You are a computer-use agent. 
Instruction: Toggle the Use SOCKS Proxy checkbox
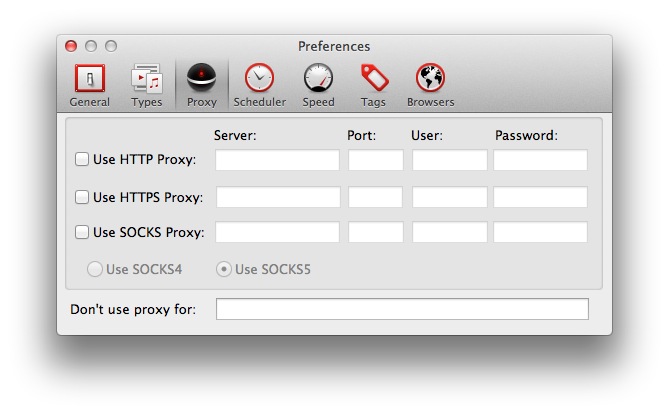[x=82, y=232]
